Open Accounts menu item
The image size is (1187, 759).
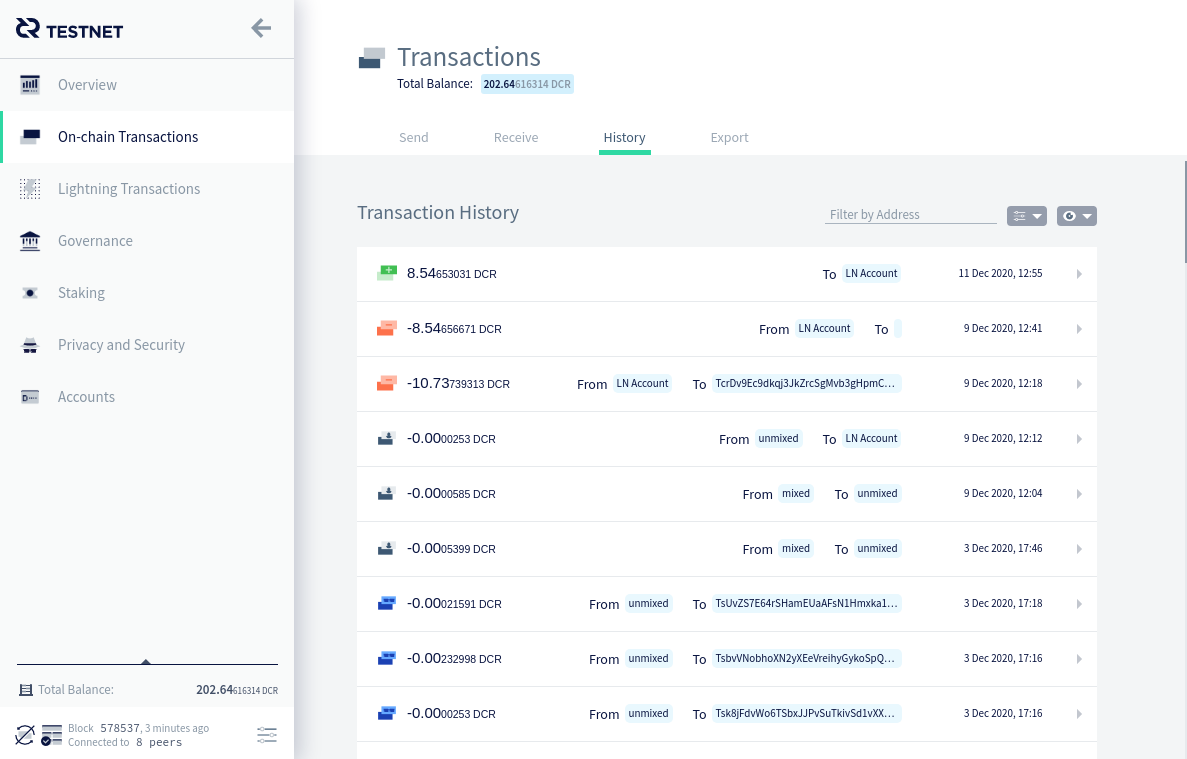pyautogui.click(x=147, y=397)
